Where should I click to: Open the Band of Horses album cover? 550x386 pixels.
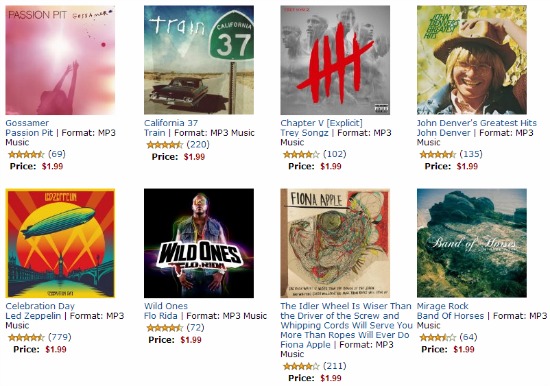click(x=472, y=243)
